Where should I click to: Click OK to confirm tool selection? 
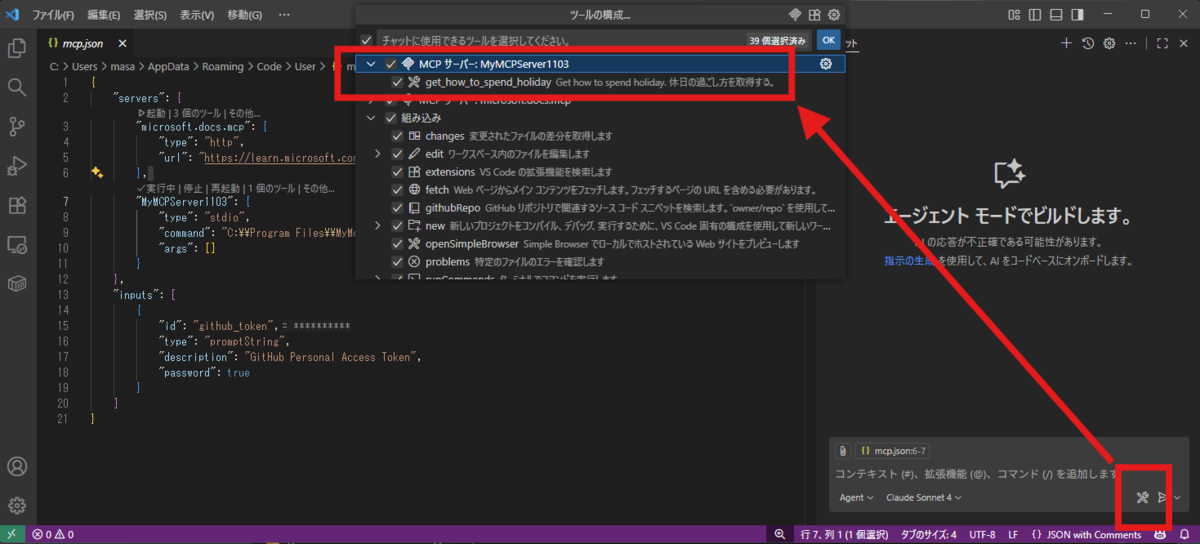828,40
